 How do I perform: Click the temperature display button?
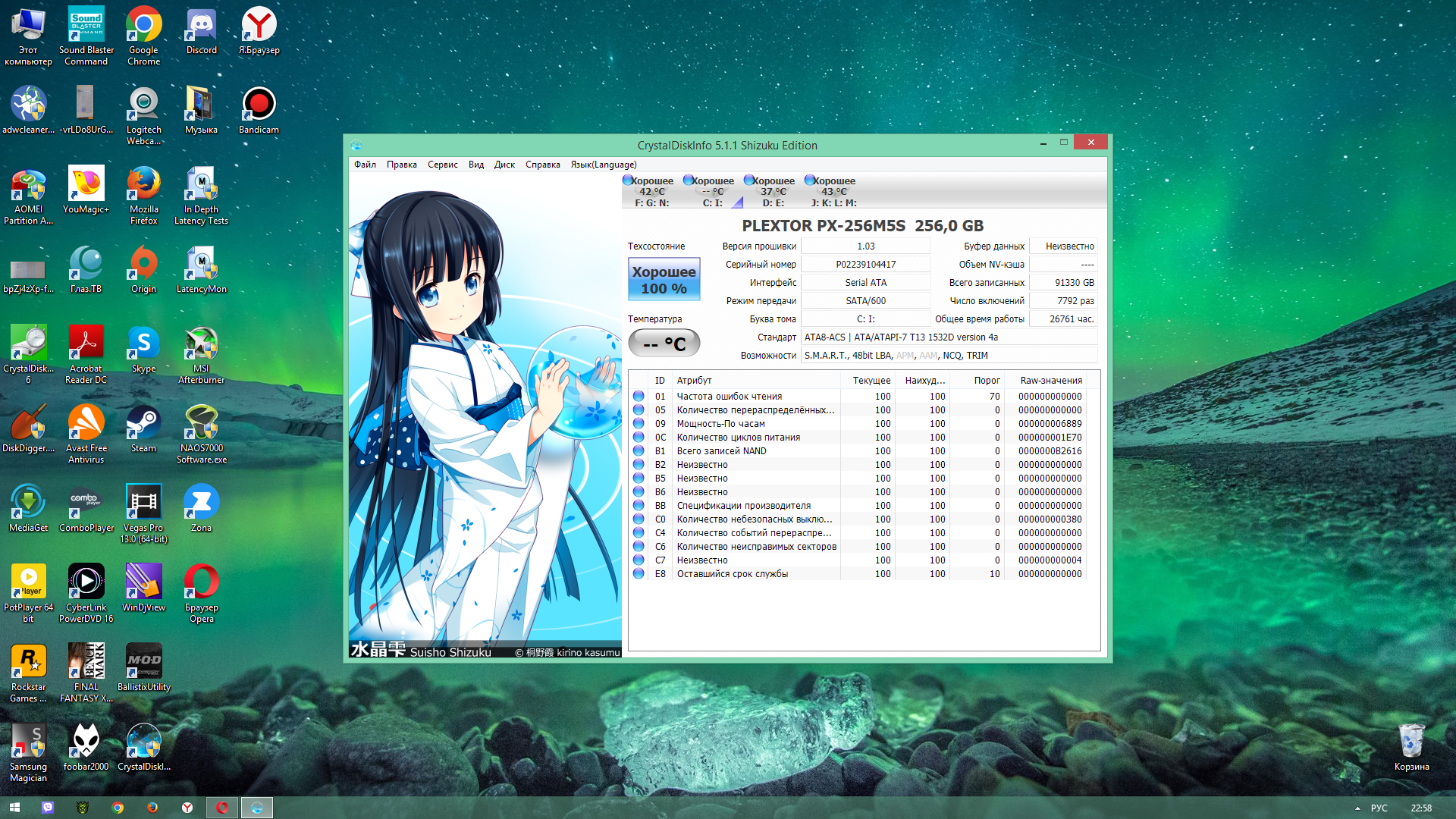click(664, 344)
